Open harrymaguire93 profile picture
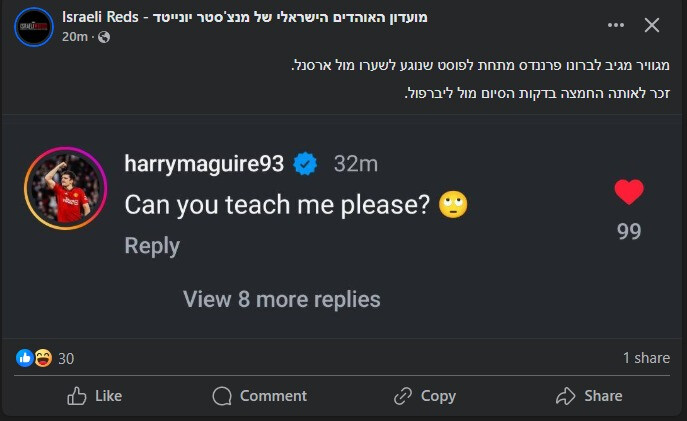 pyautogui.click(x=65, y=188)
